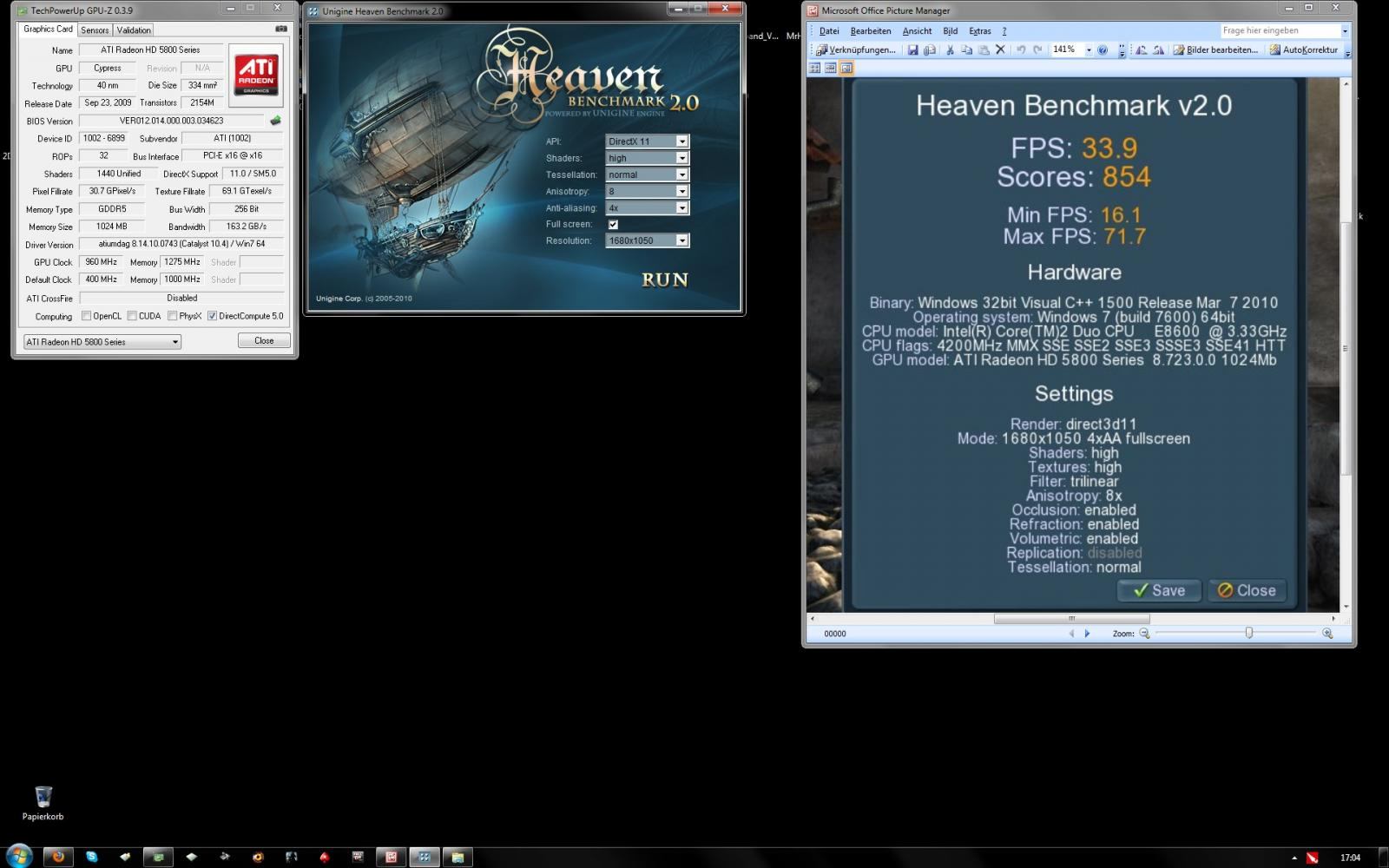Open the Shaders dropdown set to high

coord(647,158)
